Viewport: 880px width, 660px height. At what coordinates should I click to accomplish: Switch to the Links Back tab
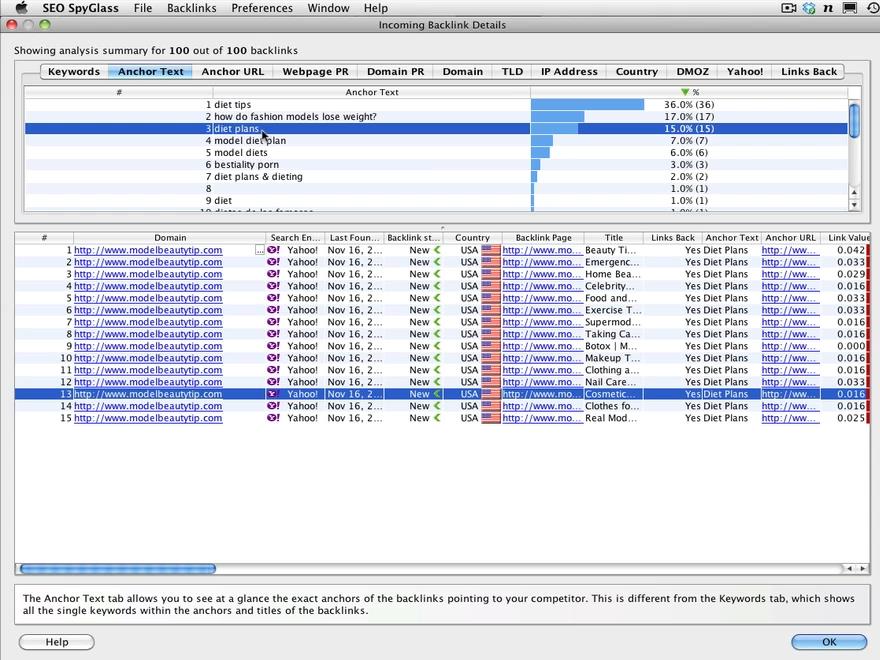809,71
